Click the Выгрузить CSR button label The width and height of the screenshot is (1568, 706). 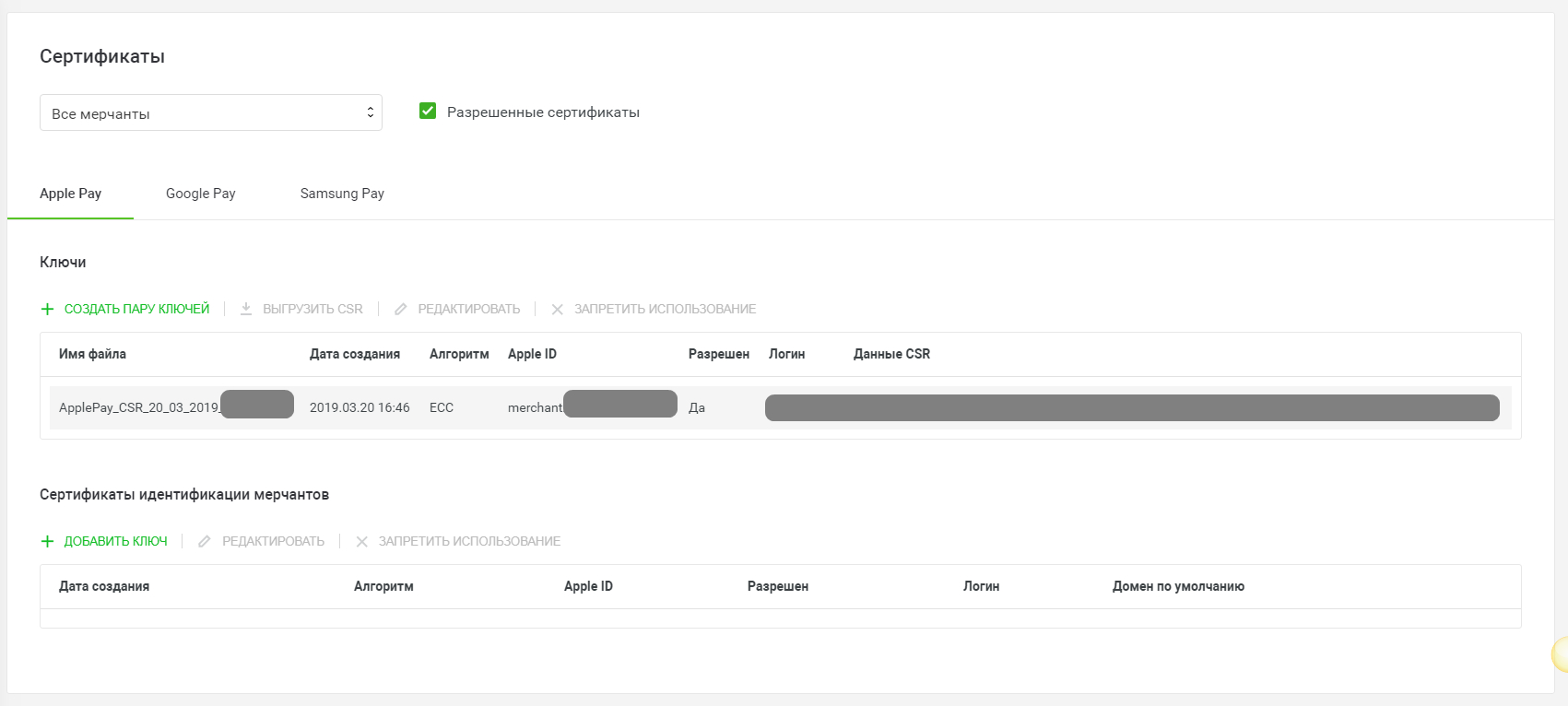pyautogui.click(x=312, y=309)
